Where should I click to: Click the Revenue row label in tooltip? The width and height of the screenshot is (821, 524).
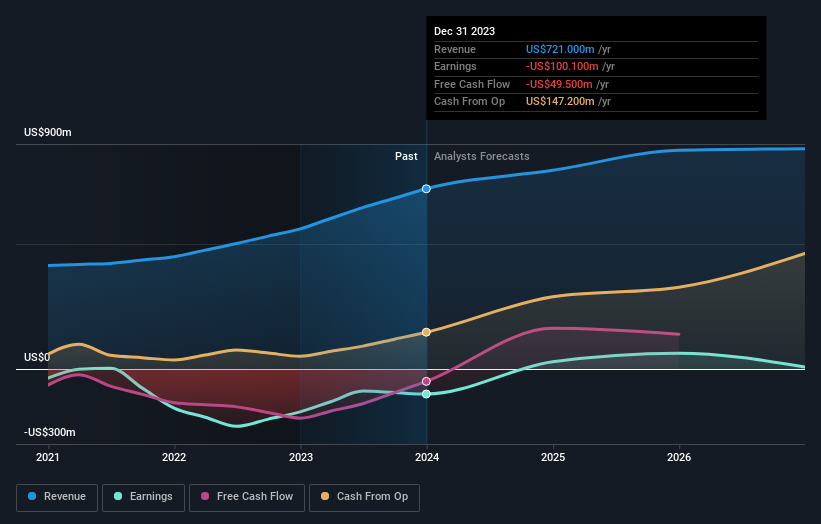coord(454,49)
